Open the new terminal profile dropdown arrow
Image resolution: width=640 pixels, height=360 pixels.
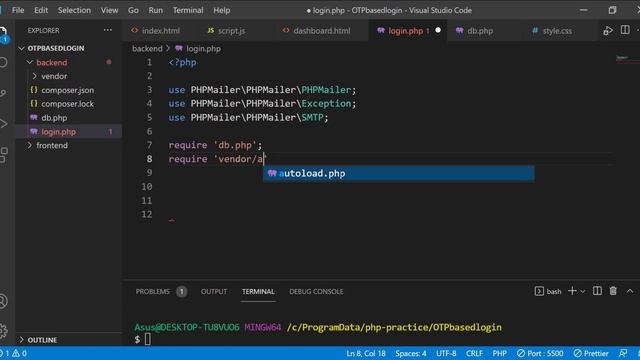(x=582, y=291)
